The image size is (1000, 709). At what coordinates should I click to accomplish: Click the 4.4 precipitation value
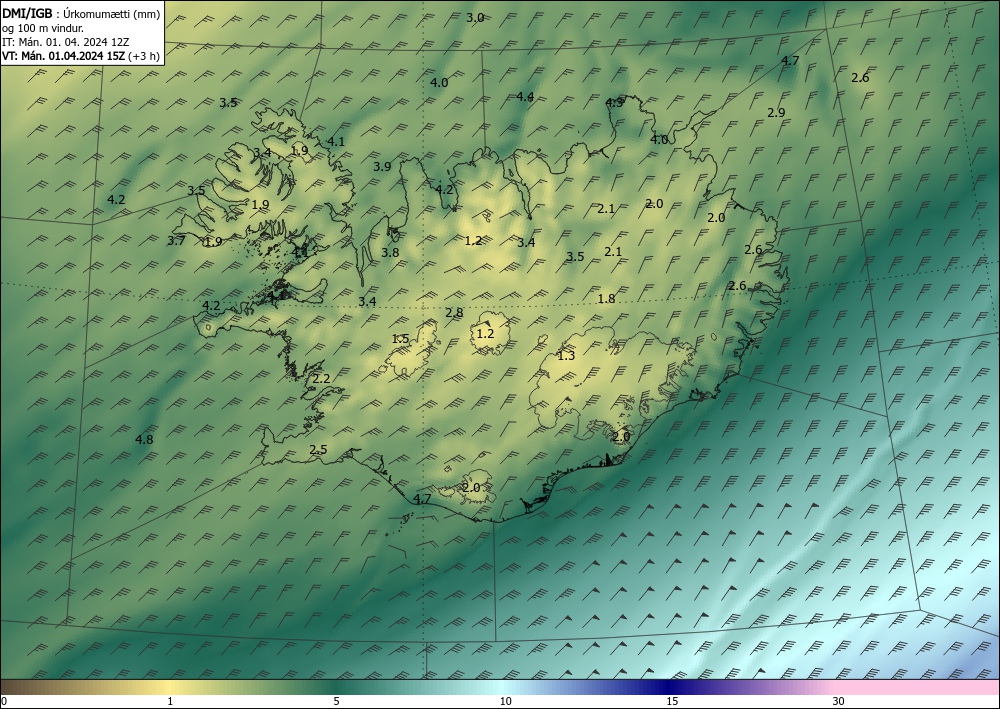click(x=525, y=97)
